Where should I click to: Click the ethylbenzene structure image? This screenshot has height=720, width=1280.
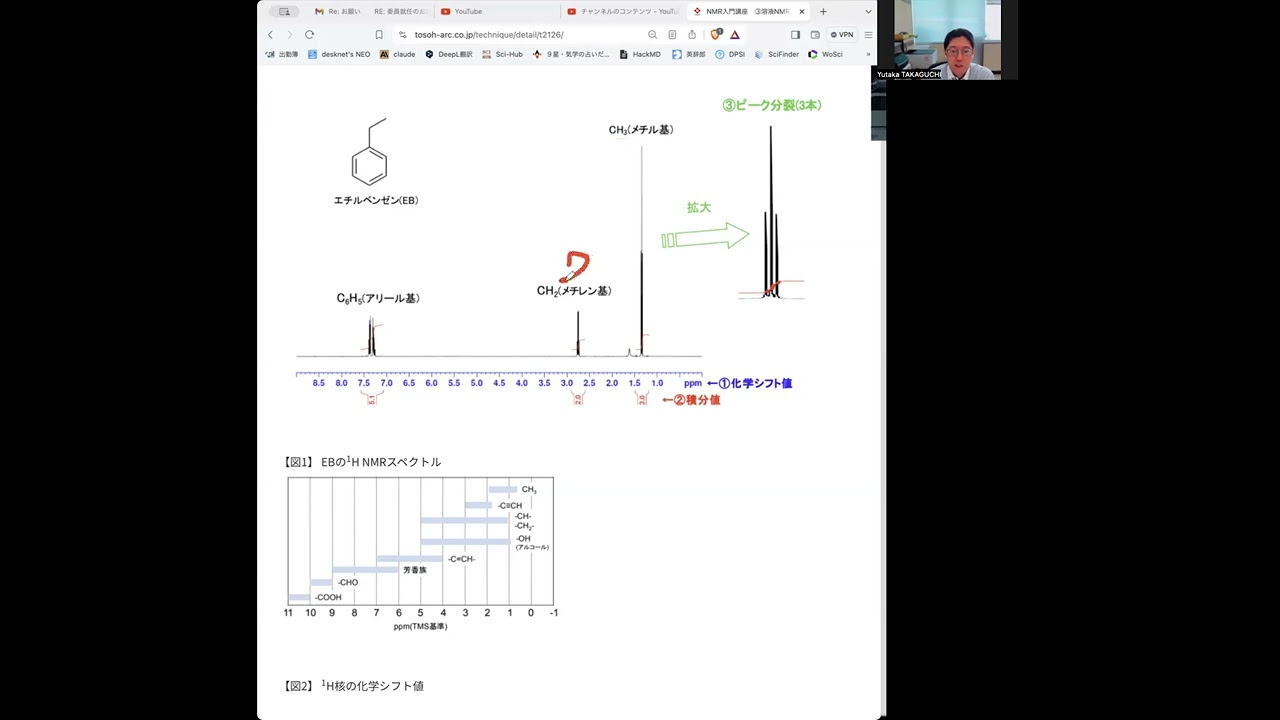pos(369,152)
